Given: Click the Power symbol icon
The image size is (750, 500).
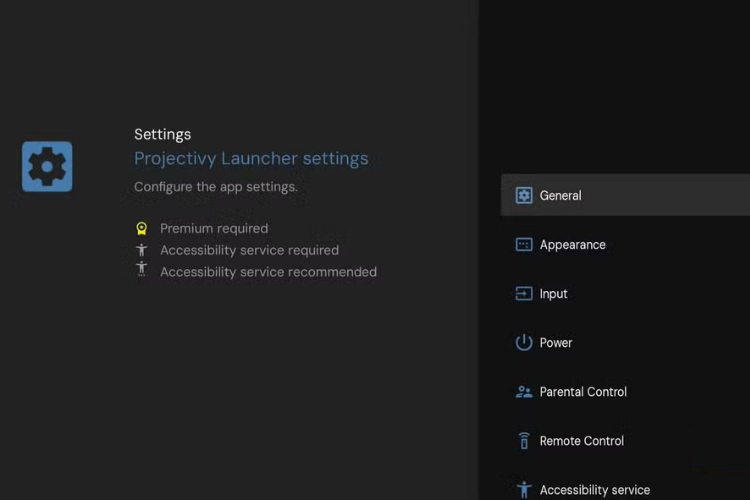Looking at the screenshot, I should point(524,342).
